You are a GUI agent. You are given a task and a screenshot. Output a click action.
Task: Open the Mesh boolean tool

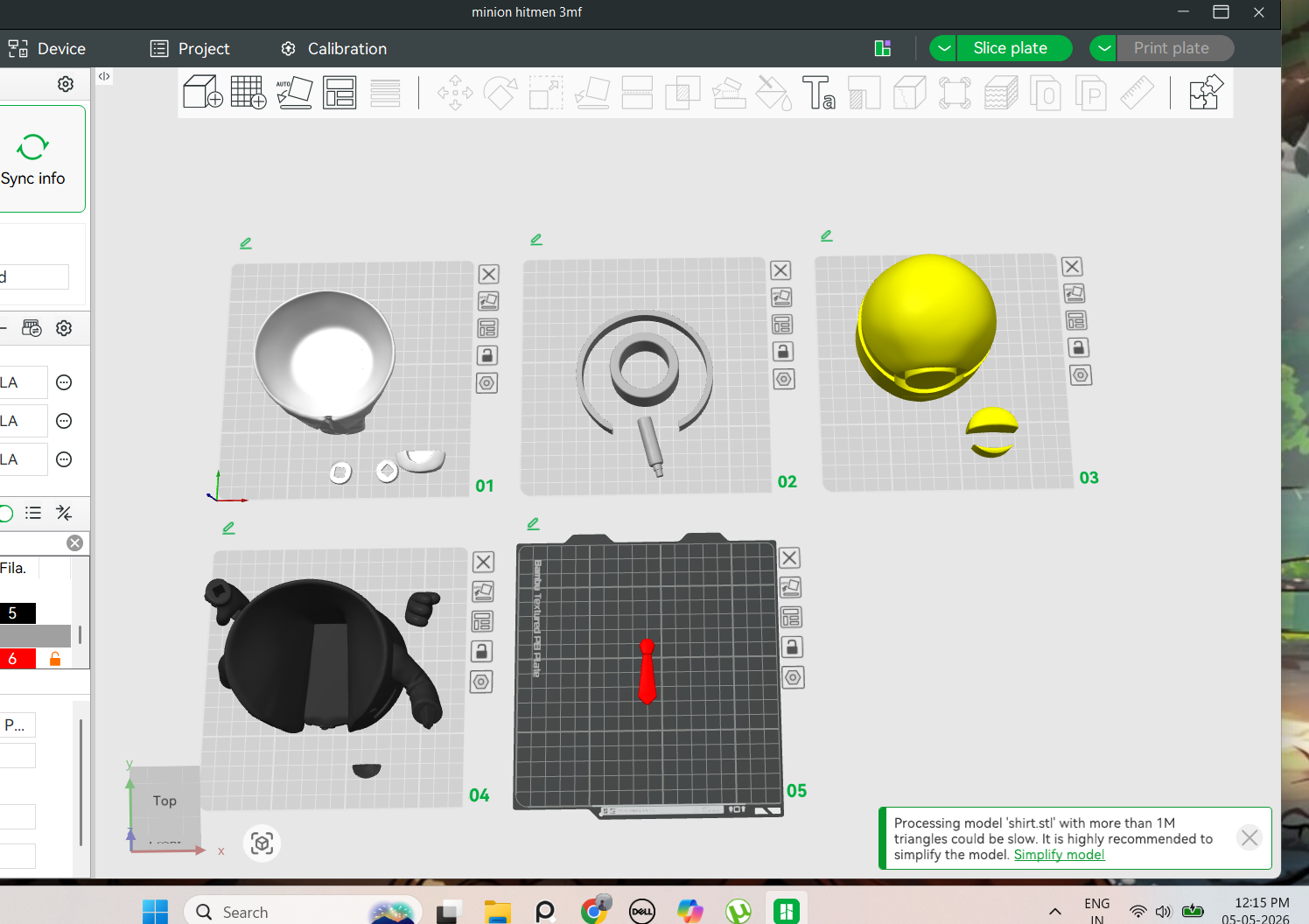(x=682, y=93)
